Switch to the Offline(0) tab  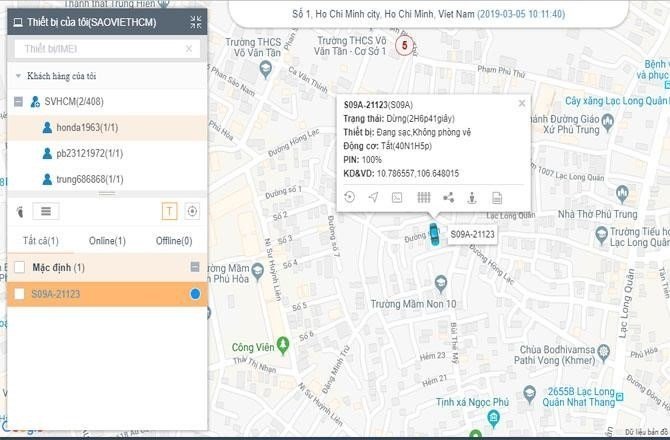tap(173, 241)
